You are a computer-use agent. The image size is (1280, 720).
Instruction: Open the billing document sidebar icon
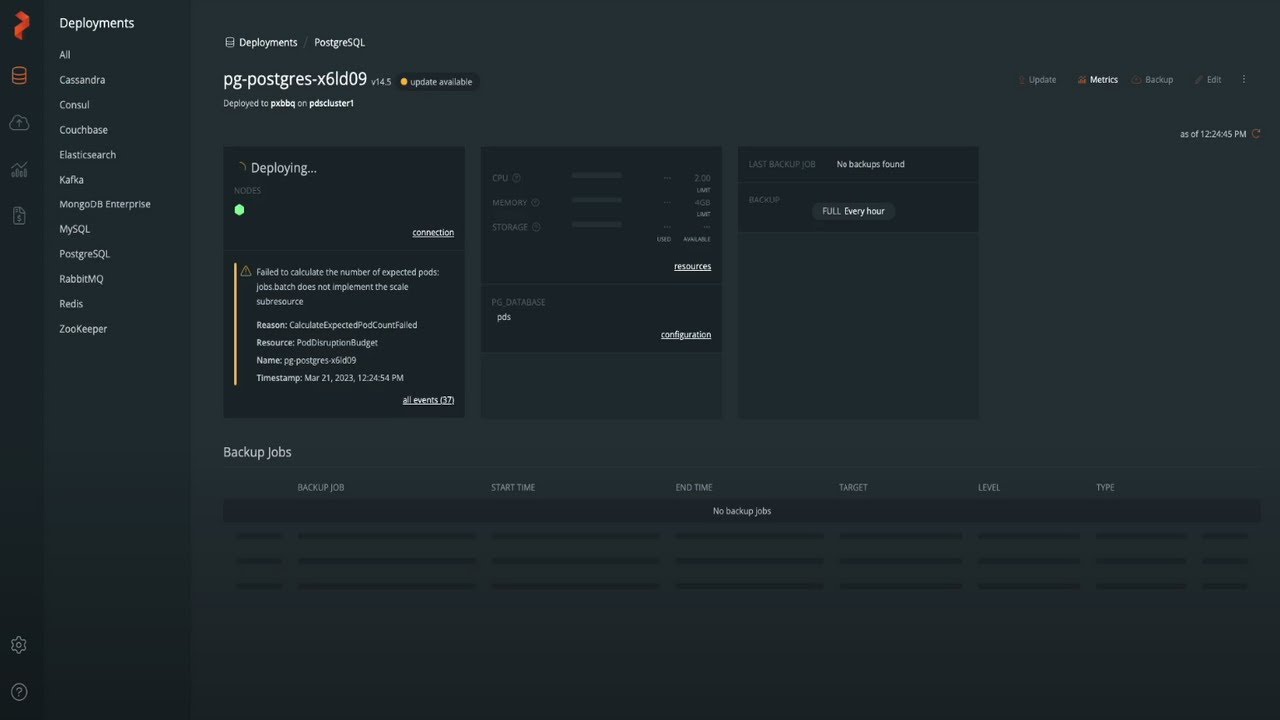coord(19,216)
